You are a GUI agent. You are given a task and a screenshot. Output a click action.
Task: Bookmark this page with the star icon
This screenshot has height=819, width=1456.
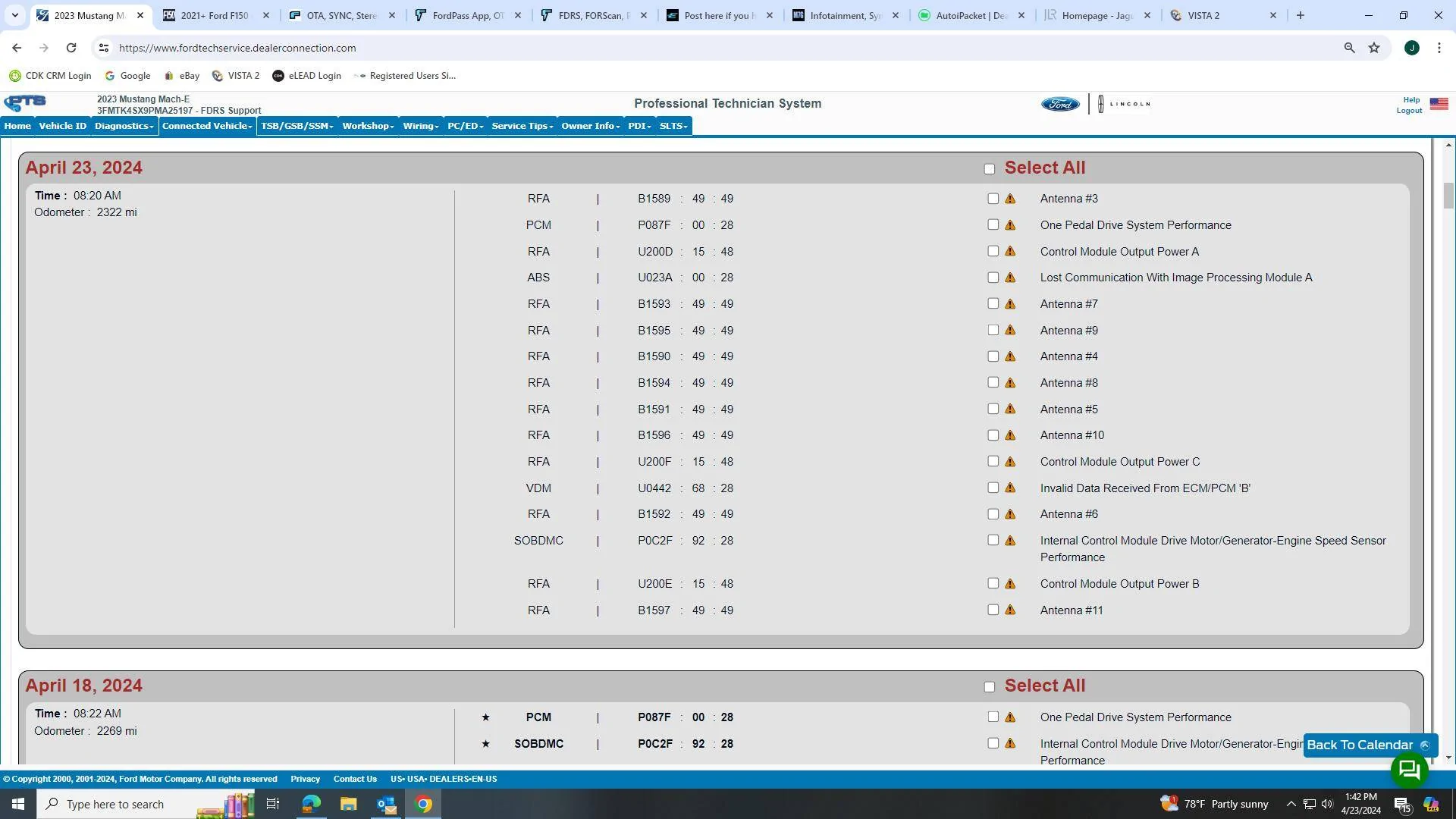pyautogui.click(x=1374, y=48)
